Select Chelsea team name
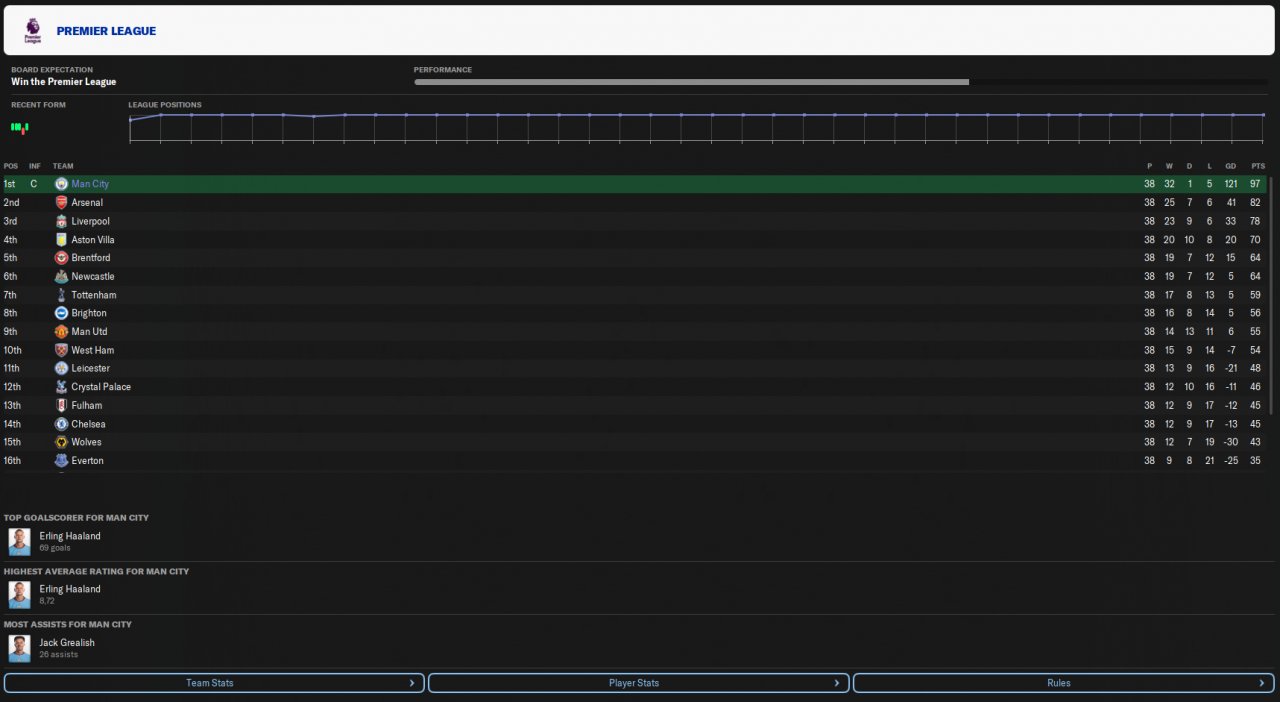 88,424
